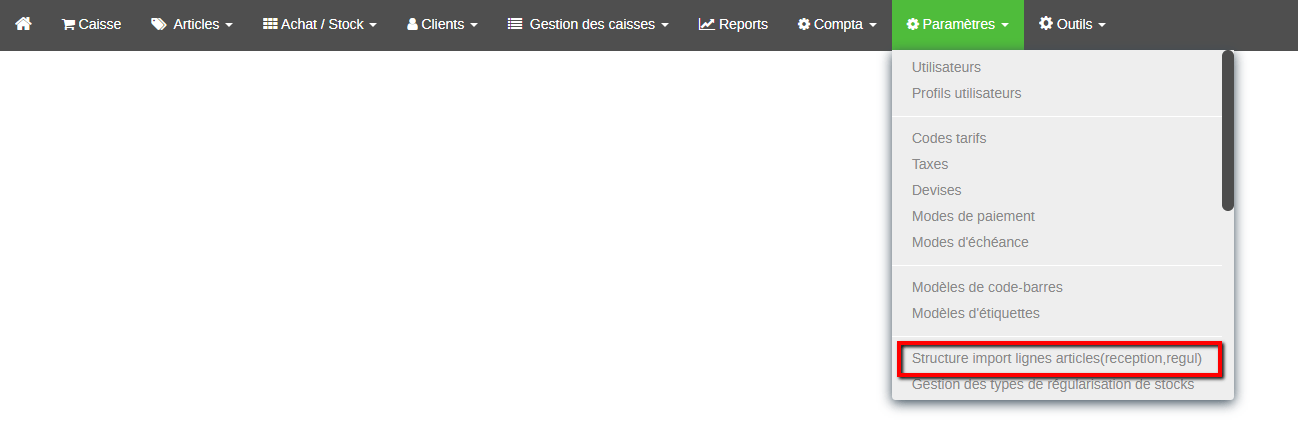
Task: Expand the Articles dropdown caret
Action: [x=229, y=25]
